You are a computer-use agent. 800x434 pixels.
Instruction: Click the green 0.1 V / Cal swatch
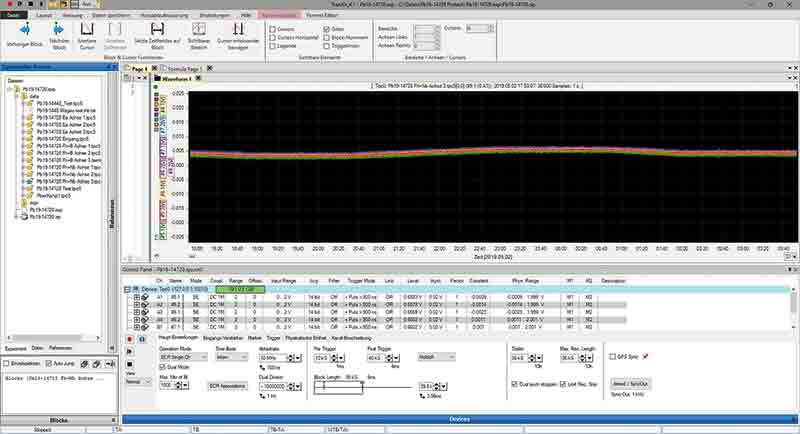(x=240, y=289)
